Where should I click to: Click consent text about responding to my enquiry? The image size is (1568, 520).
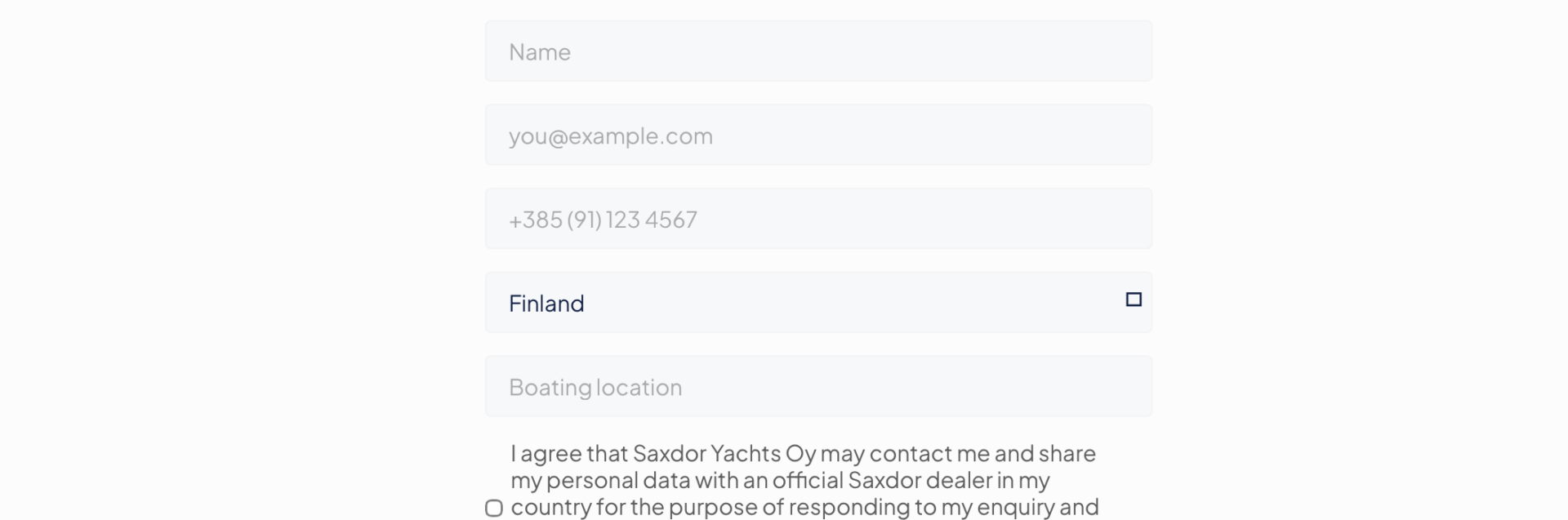804,507
